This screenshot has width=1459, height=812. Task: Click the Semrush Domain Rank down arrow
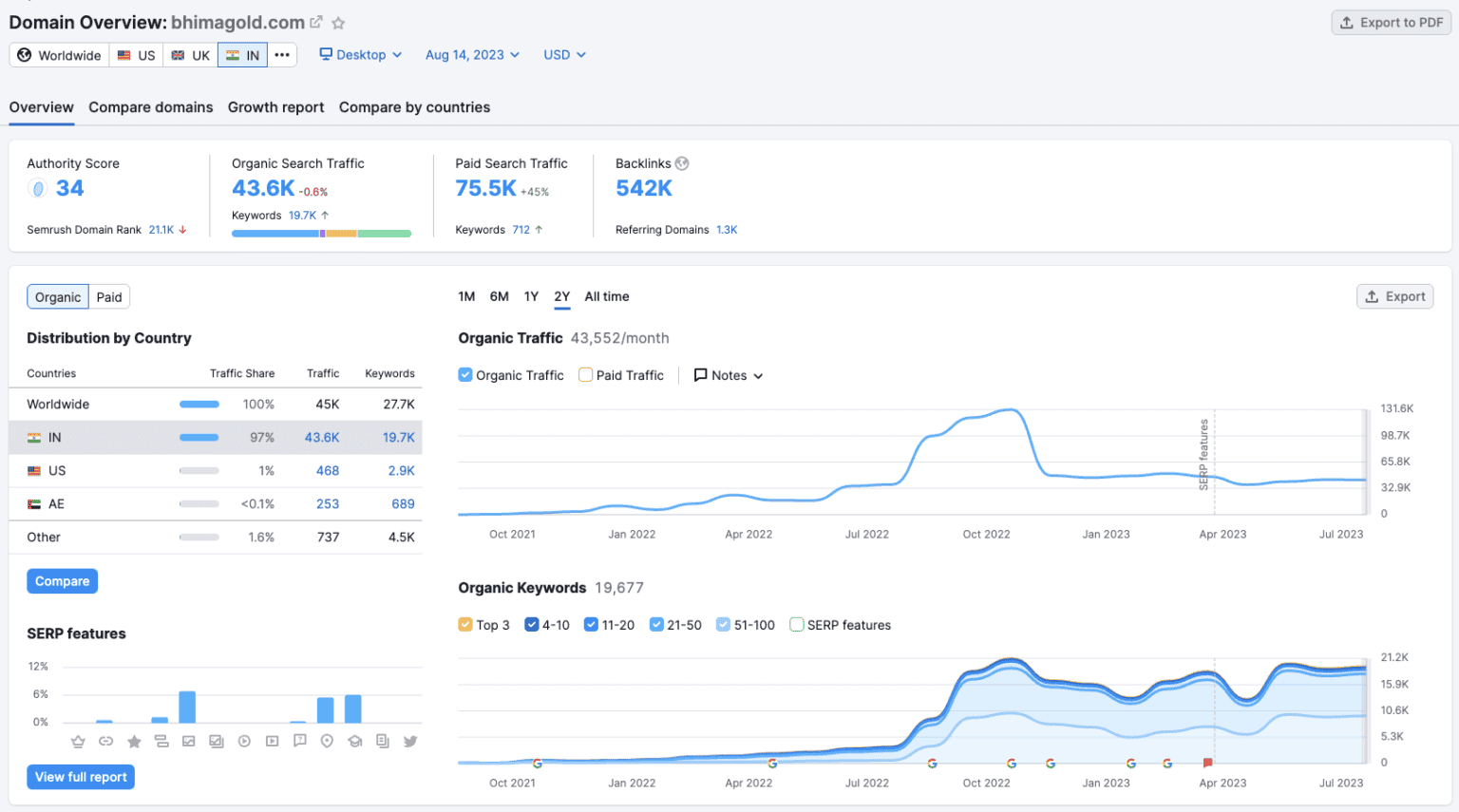tap(182, 230)
